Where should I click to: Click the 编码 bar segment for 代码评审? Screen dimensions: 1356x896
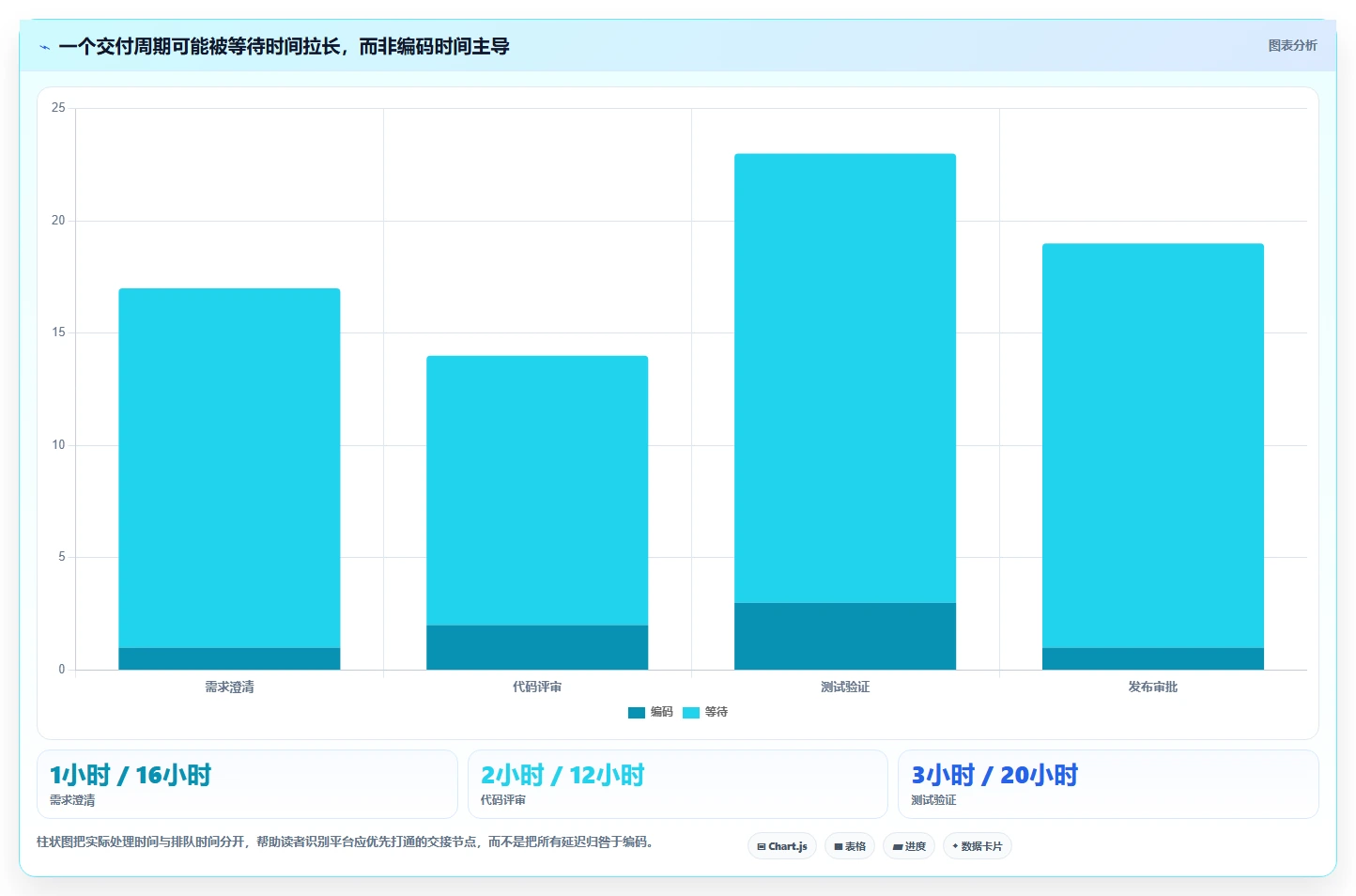537,647
